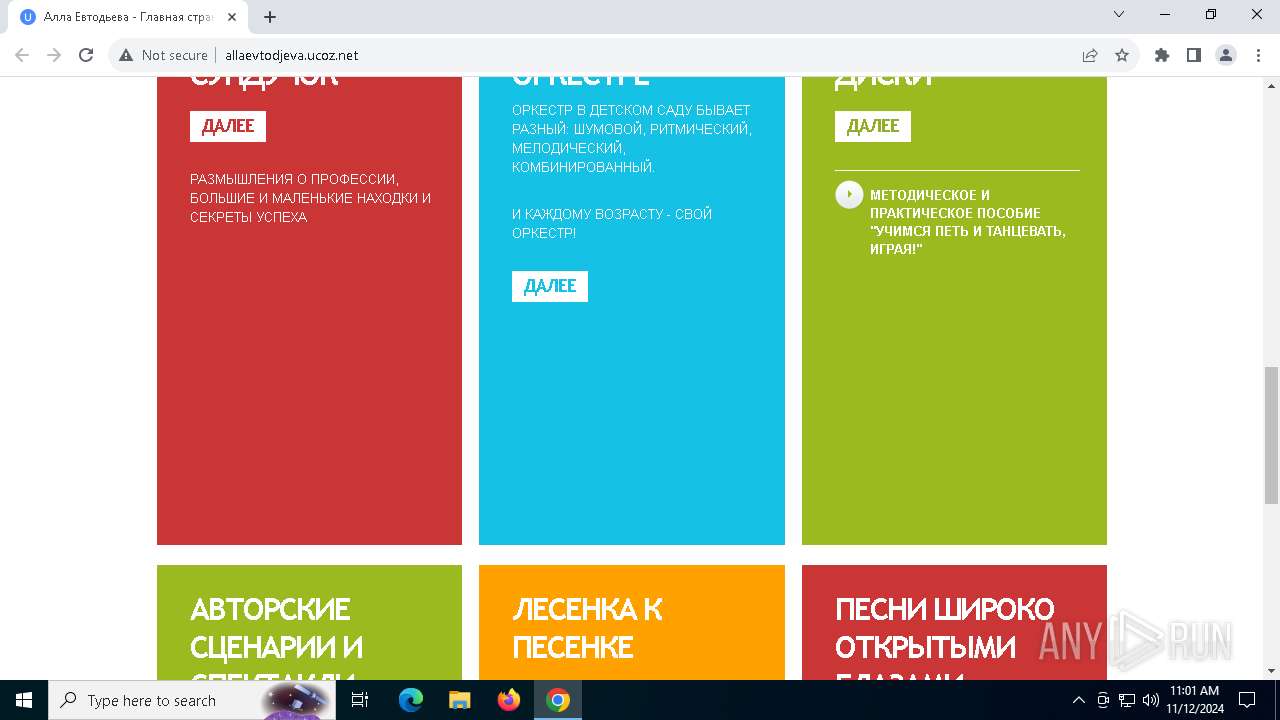The width and height of the screenshot is (1280, 720).
Task: Open Task View on taskbar
Action: (x=360, y=700)
